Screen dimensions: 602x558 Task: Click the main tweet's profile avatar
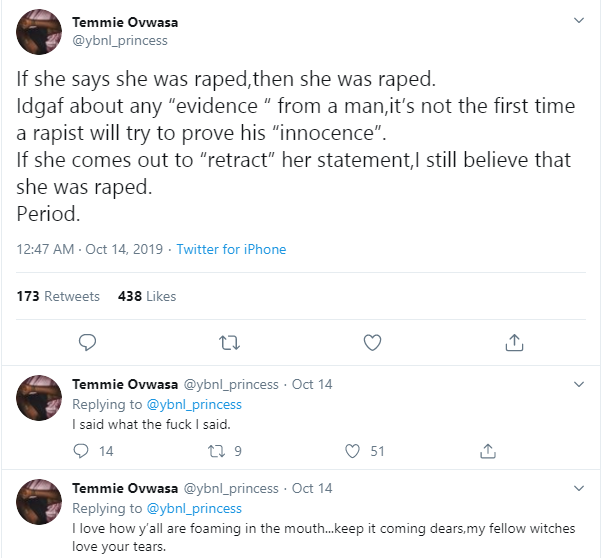[41, 31]
